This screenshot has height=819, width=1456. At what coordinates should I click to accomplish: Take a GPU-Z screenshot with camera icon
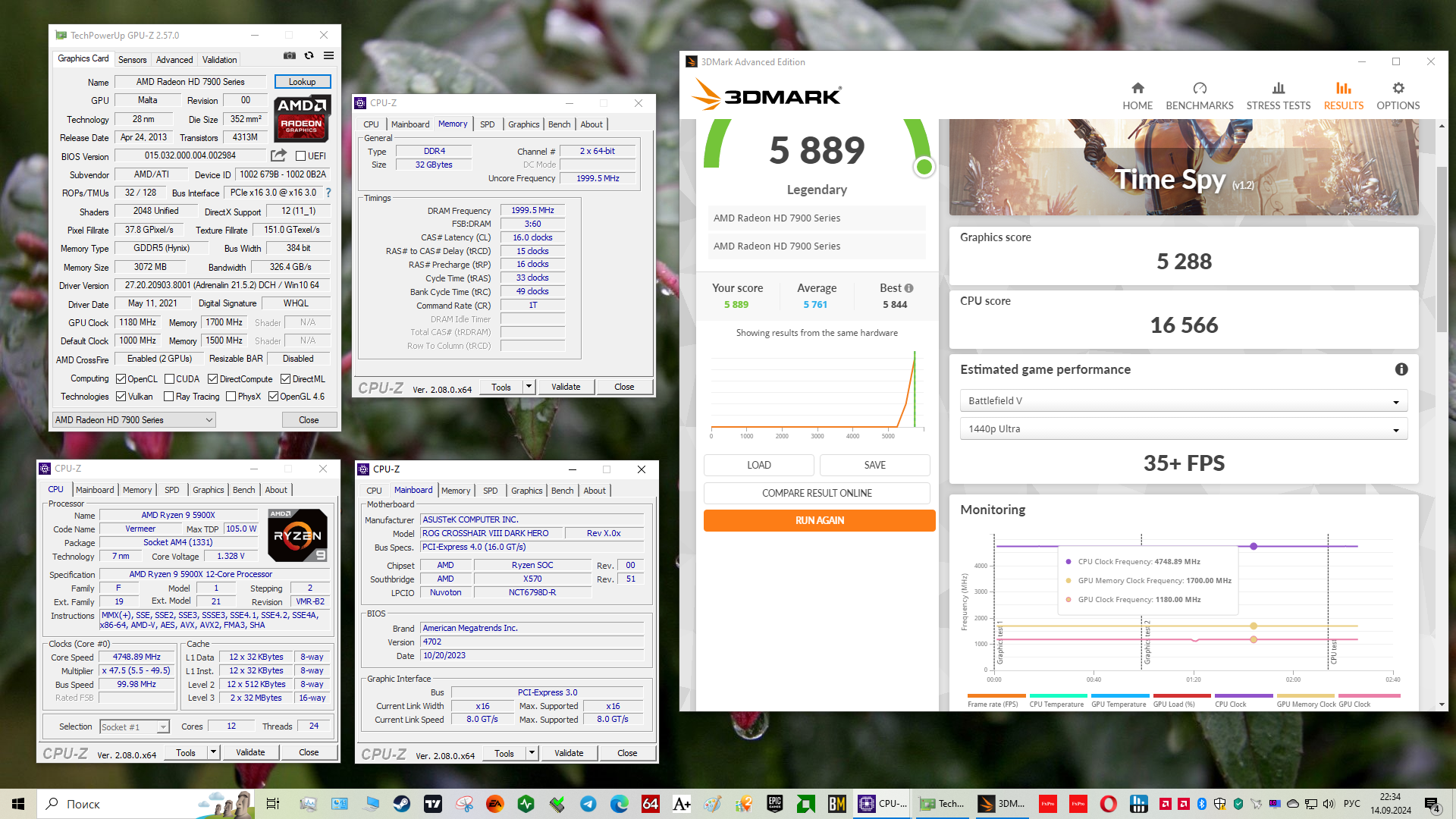[290, 55]
